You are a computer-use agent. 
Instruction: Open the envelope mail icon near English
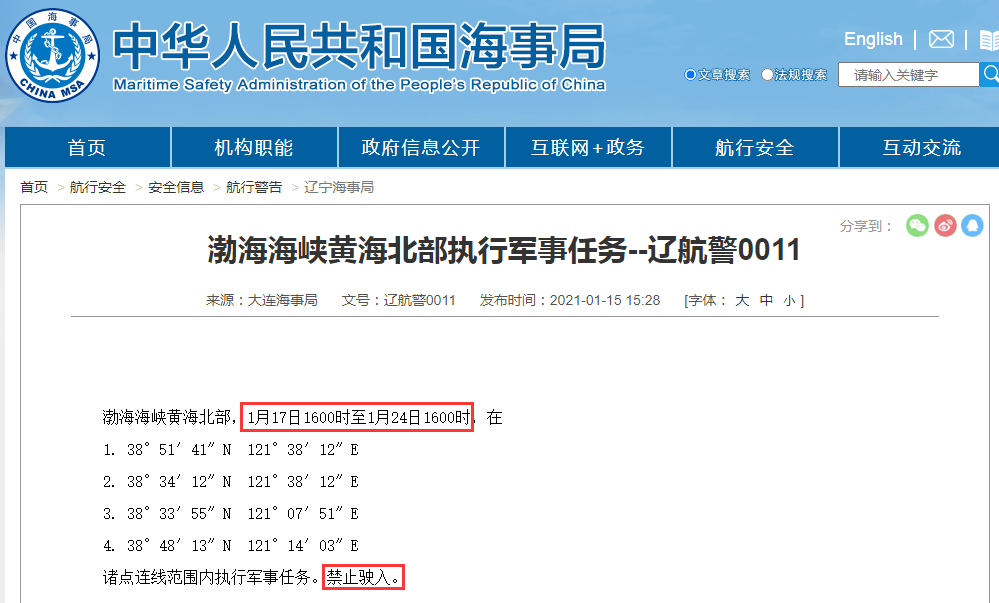tap(941, 39)
